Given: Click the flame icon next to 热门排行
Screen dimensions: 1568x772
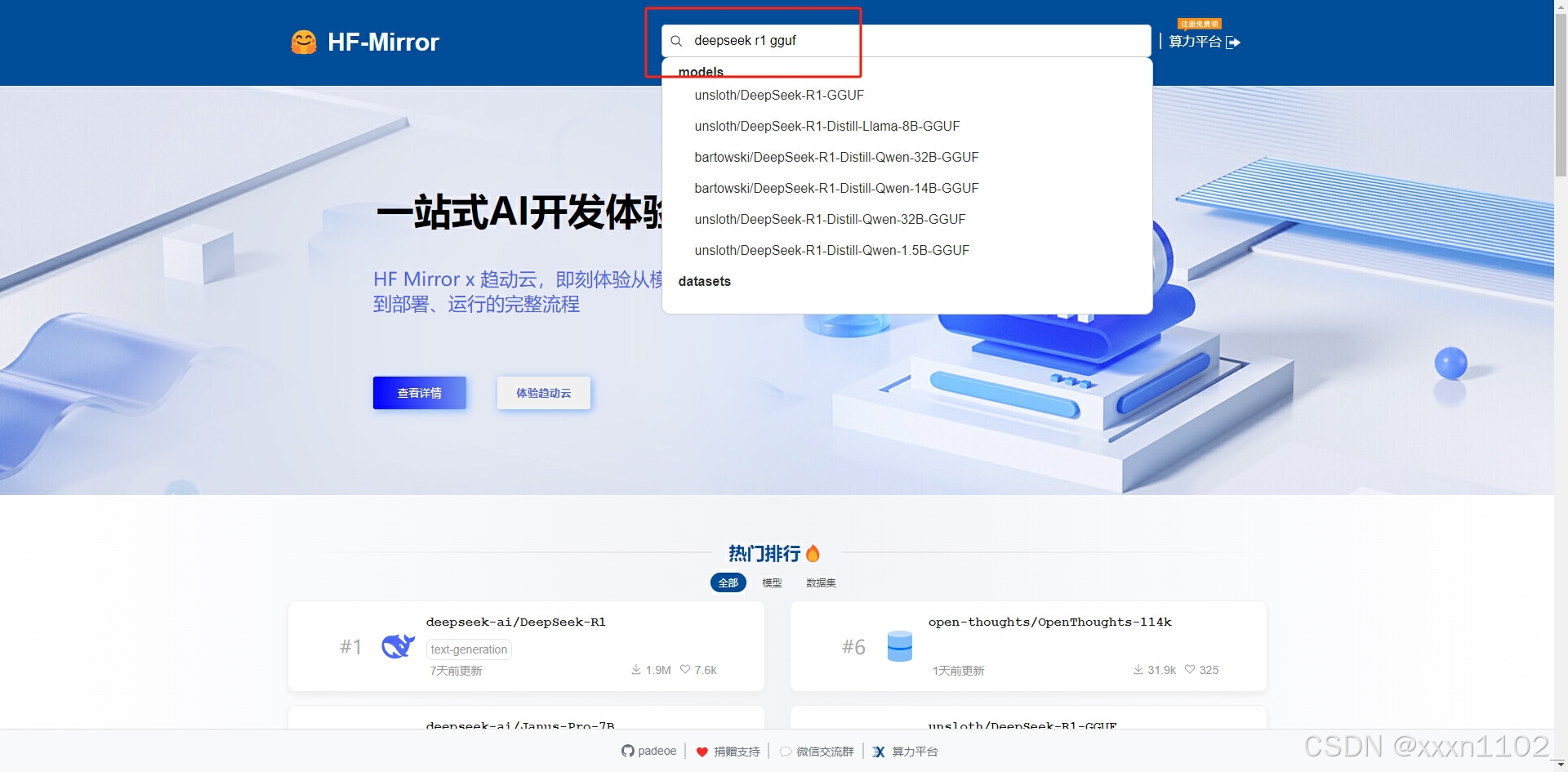Looking at the screenshot, I should pos(813,553).
